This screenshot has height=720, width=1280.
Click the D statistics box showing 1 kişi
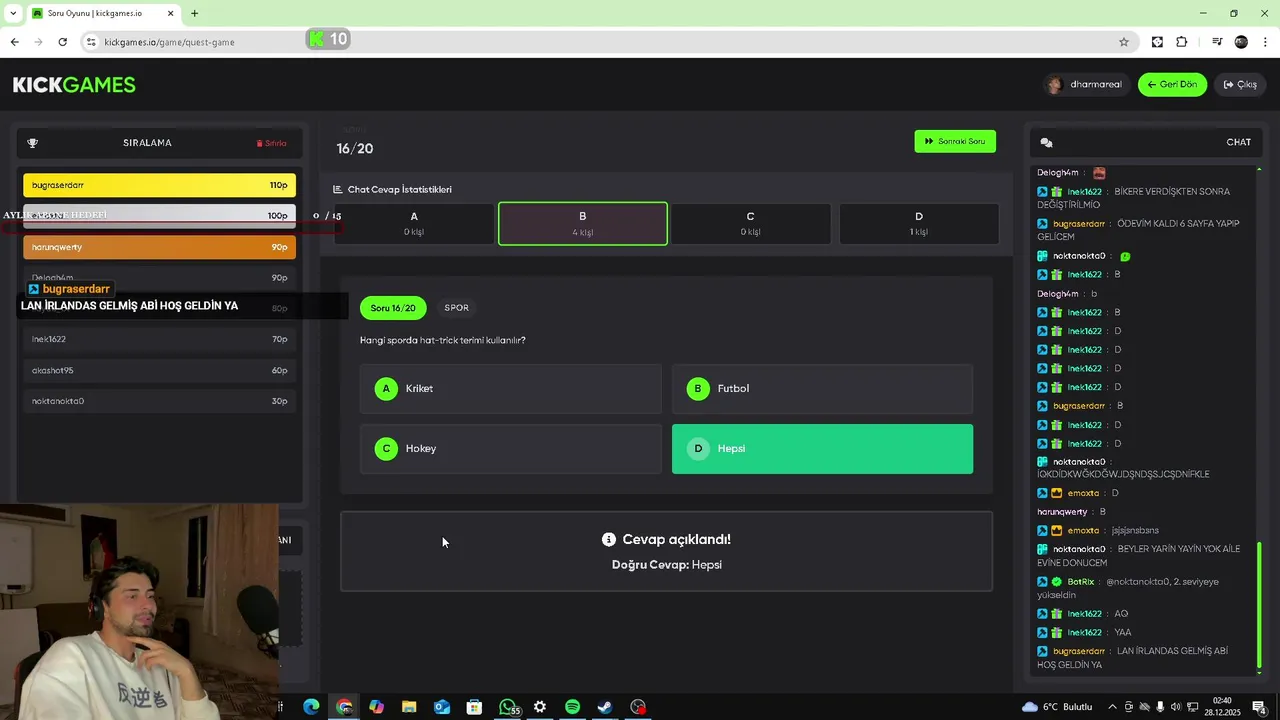click(919, 223)
